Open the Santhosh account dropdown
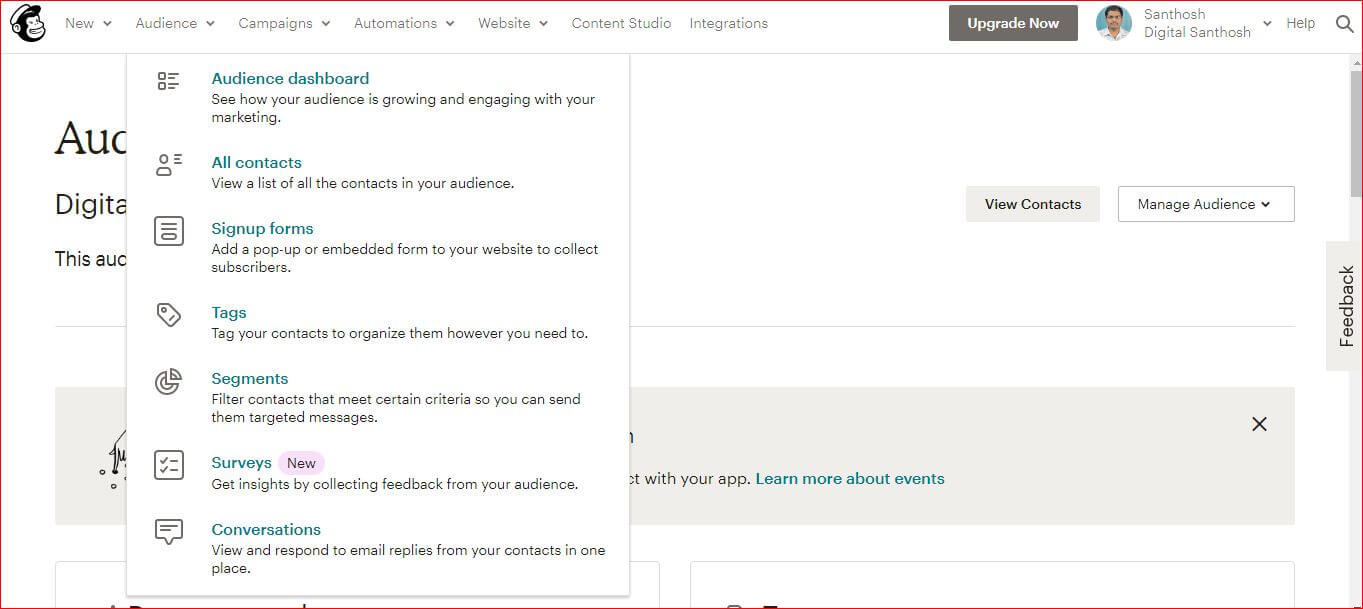The image size is (1363, 609). [x=1267, y=23]
